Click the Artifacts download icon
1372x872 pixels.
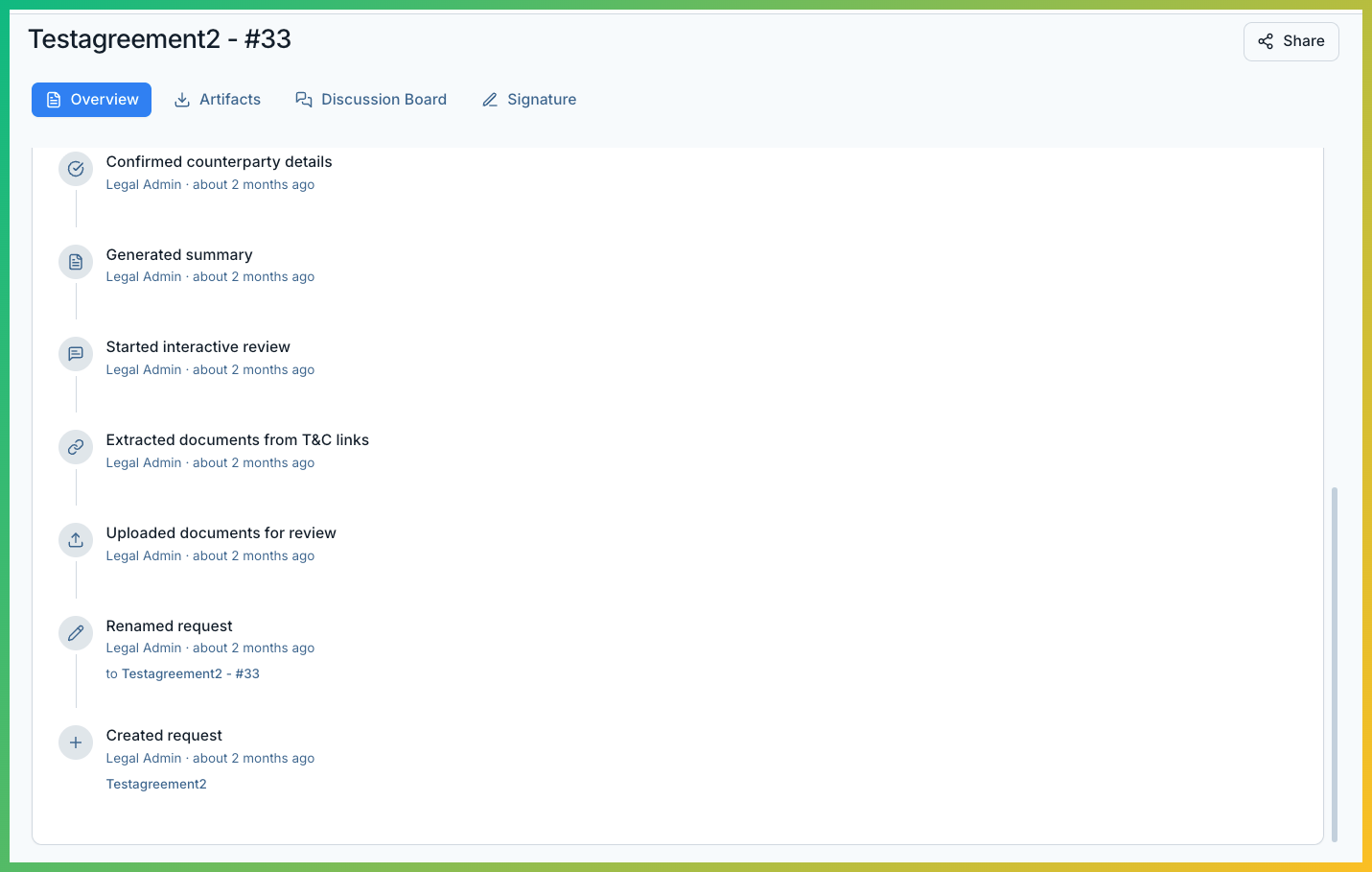[x=182, y=99]
